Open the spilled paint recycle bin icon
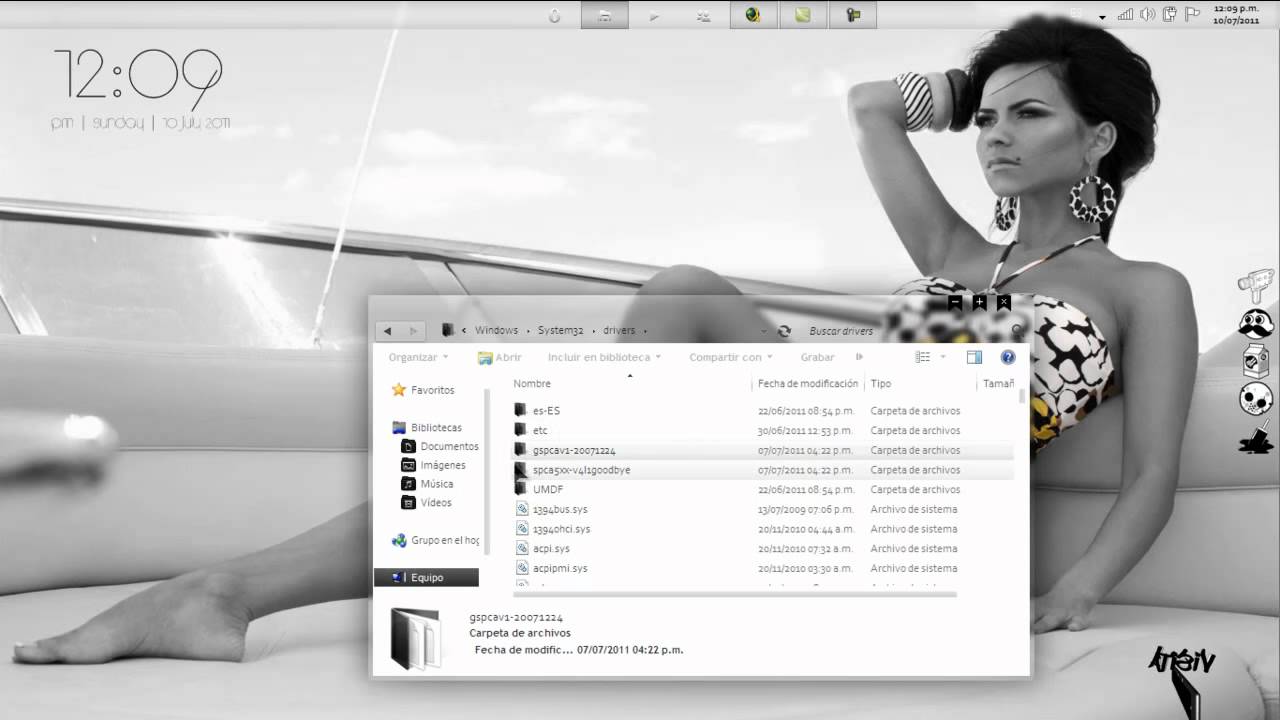 (1255, 437)
